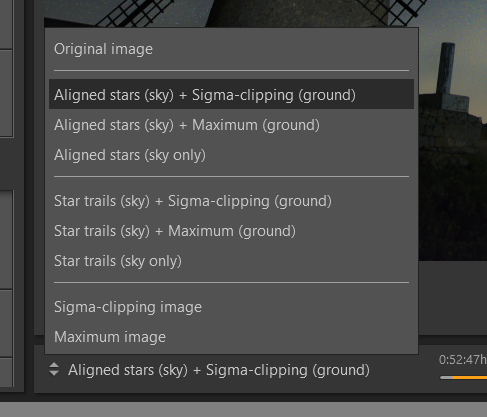This screenshot has width=487, height=417.
Task: Choose Star trails (sky) + Sigma-clipping (ground)
Action: coord(231,201)
